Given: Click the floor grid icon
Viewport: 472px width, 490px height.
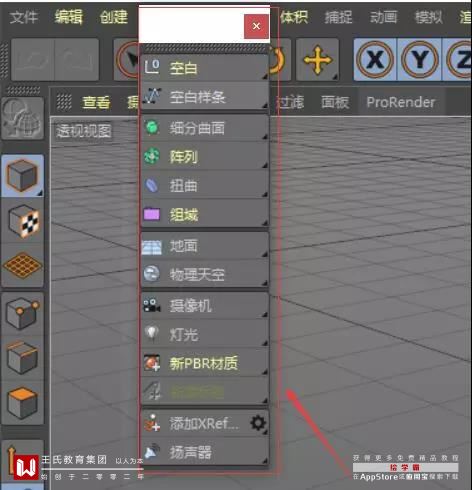Looking at the screenshot, I should [x=152, y=247].
